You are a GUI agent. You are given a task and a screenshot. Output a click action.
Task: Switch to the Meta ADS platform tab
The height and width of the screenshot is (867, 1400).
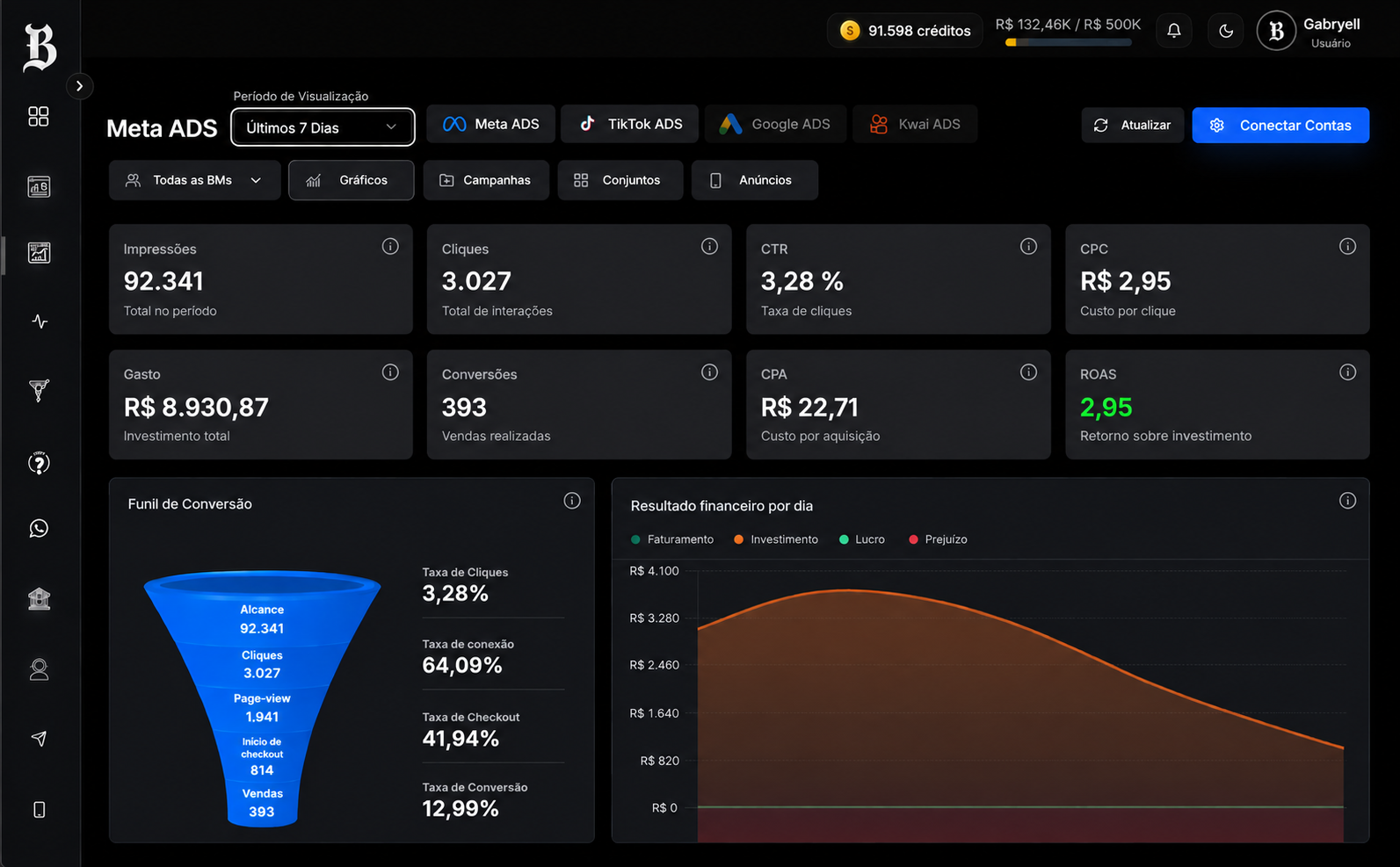490,124
